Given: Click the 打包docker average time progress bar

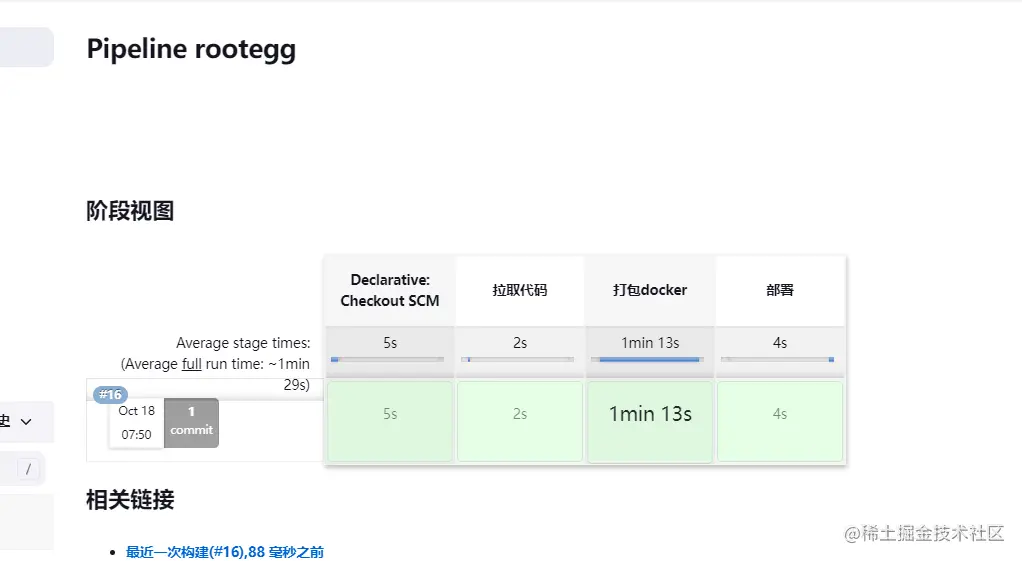Looking at the screenshot, I should (650, 359).
